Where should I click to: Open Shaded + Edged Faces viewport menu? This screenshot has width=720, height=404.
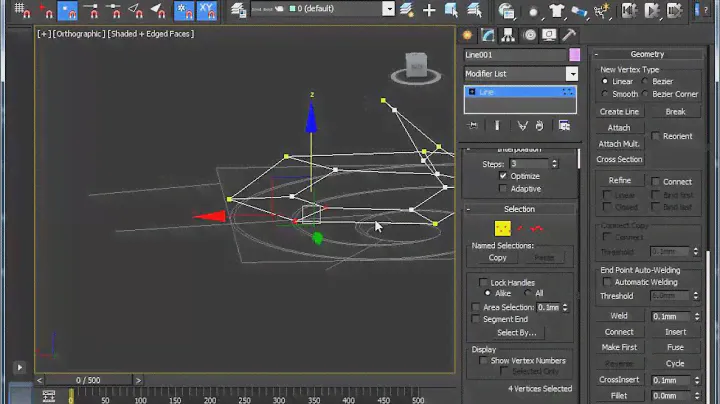152,33
